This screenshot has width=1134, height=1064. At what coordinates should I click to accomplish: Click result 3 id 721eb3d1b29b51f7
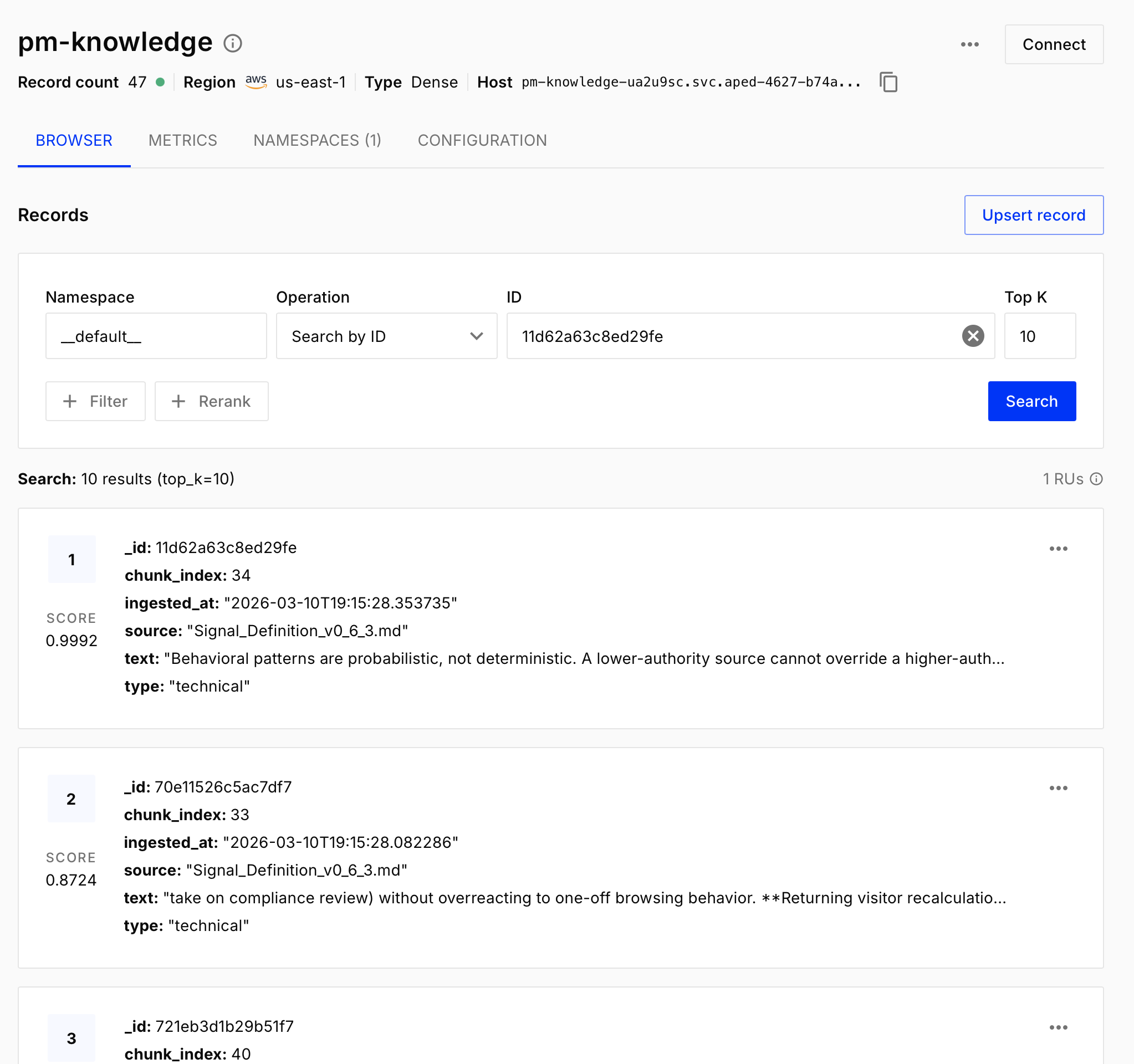tap(224, 1026)
